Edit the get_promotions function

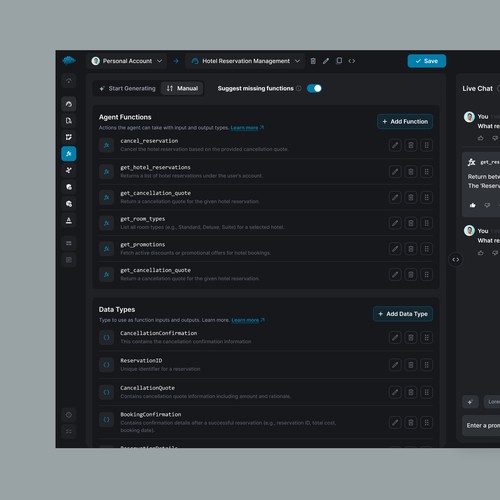pyautogui.click(x=395, y=249)
